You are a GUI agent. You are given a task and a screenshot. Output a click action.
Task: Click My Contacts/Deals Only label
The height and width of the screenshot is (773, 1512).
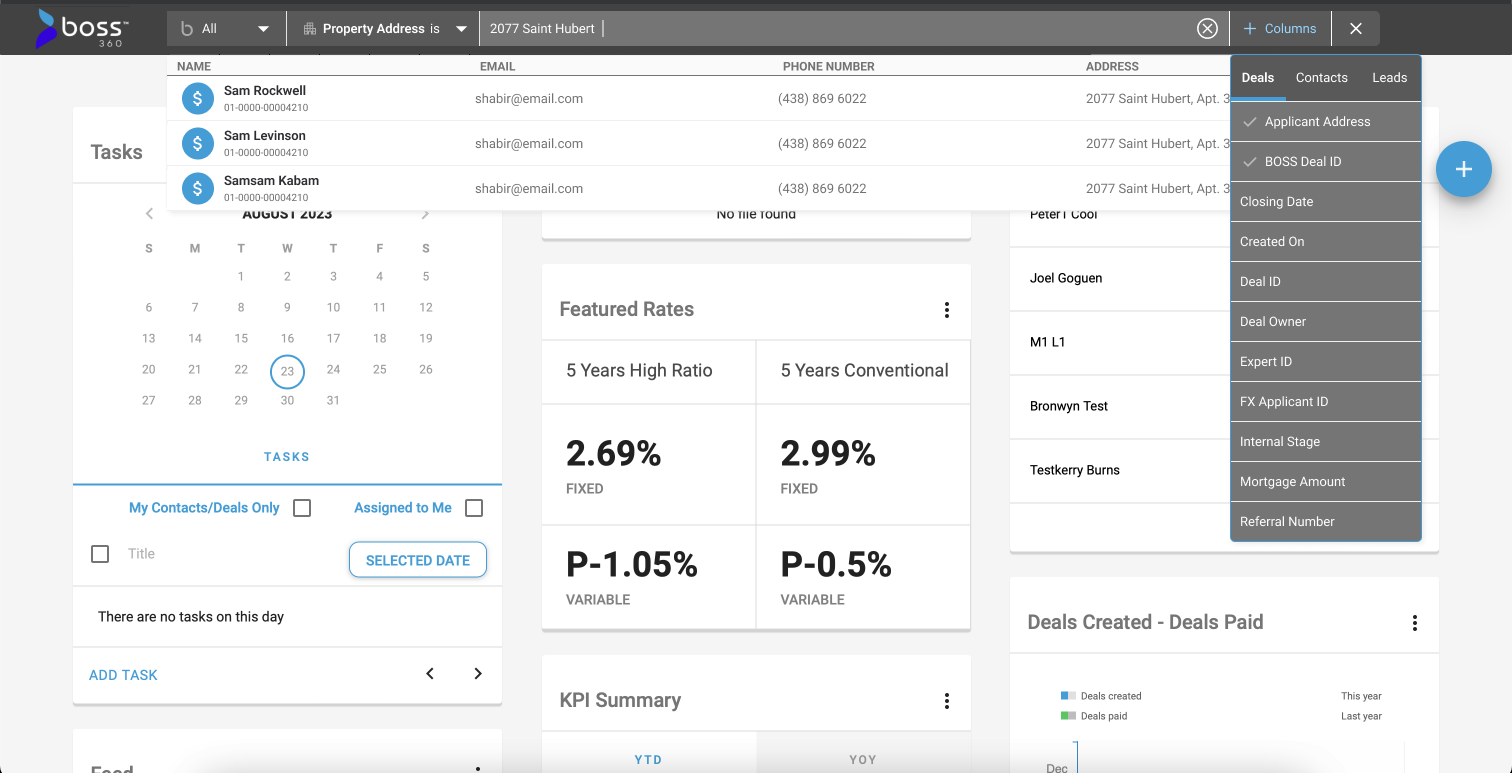click(204, 508)
